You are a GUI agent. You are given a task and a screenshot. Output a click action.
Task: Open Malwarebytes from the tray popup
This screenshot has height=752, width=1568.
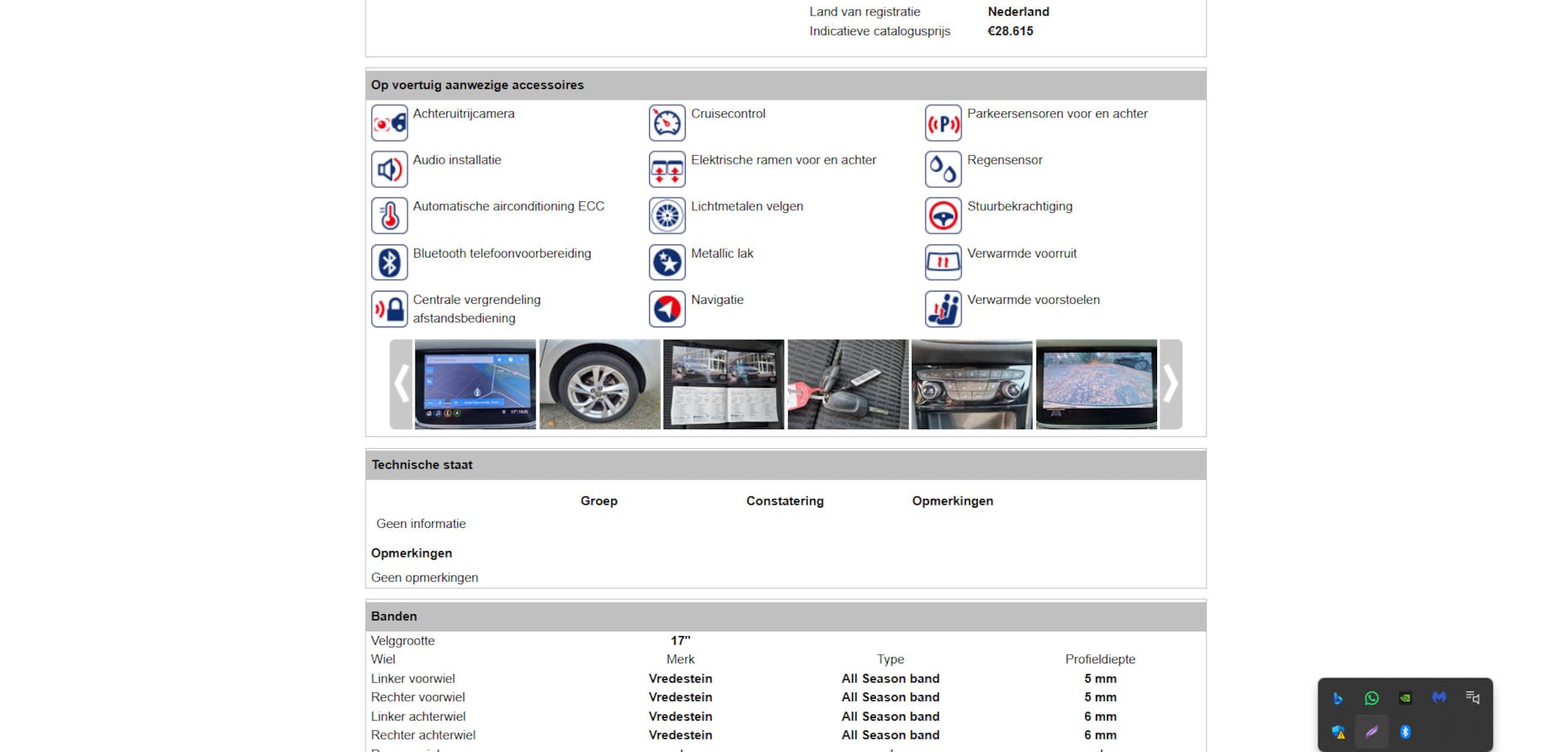(1439, 698)
